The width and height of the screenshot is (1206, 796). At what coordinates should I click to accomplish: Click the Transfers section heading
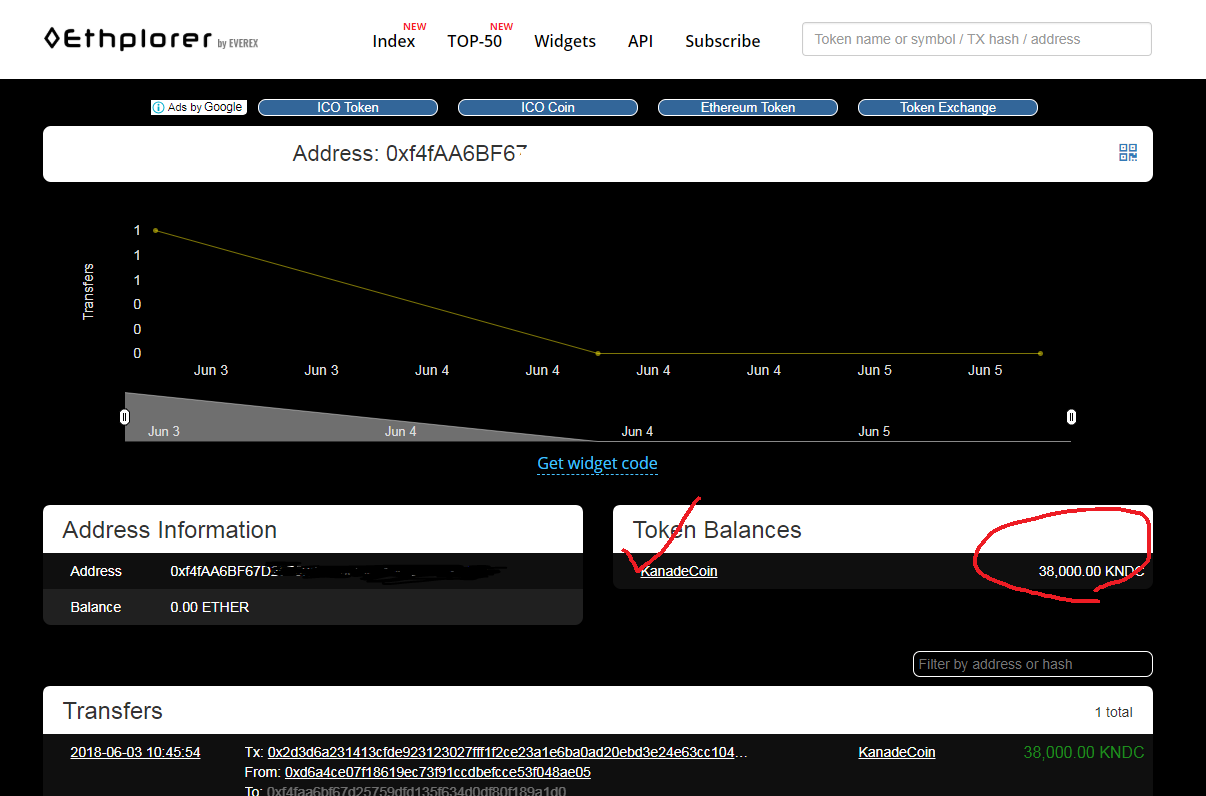[x=113, y=711]
